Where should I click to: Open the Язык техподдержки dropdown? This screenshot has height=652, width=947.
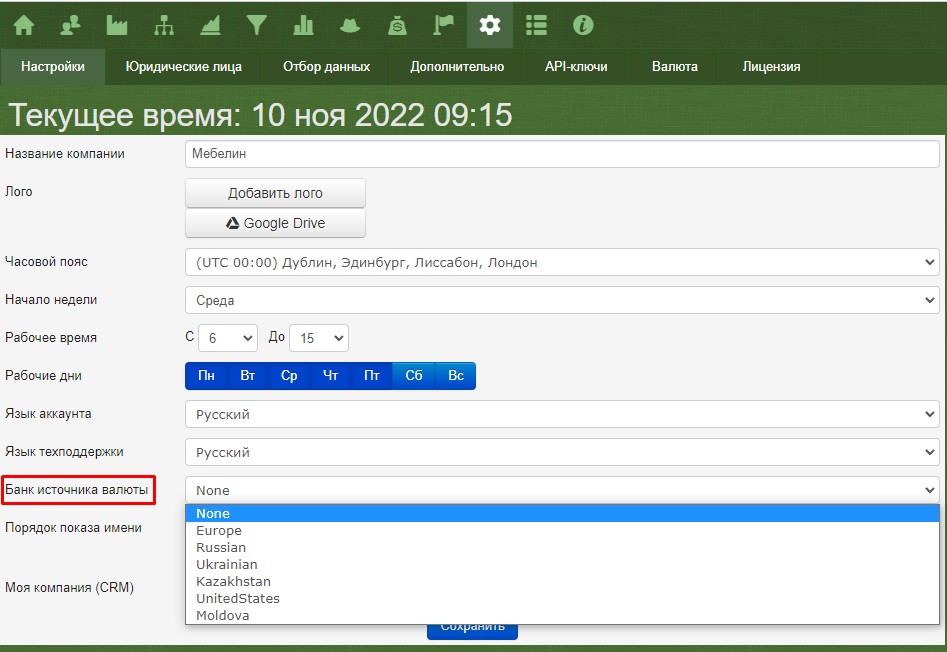(x=562, y=453)
